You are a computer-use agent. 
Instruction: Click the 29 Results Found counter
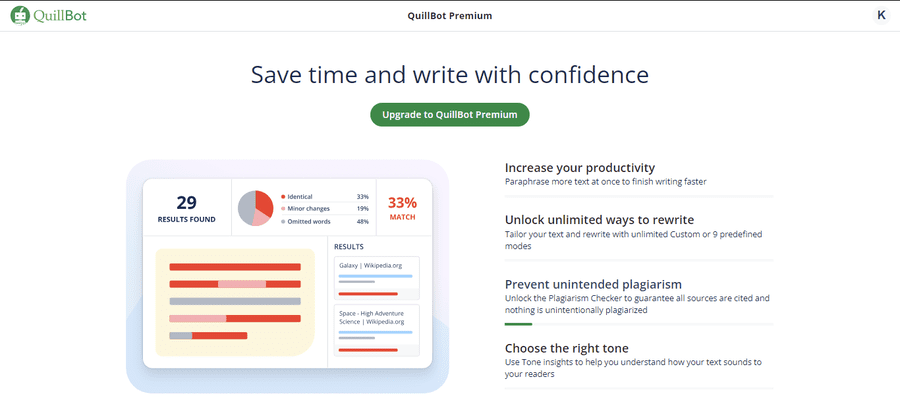point(186,208)
